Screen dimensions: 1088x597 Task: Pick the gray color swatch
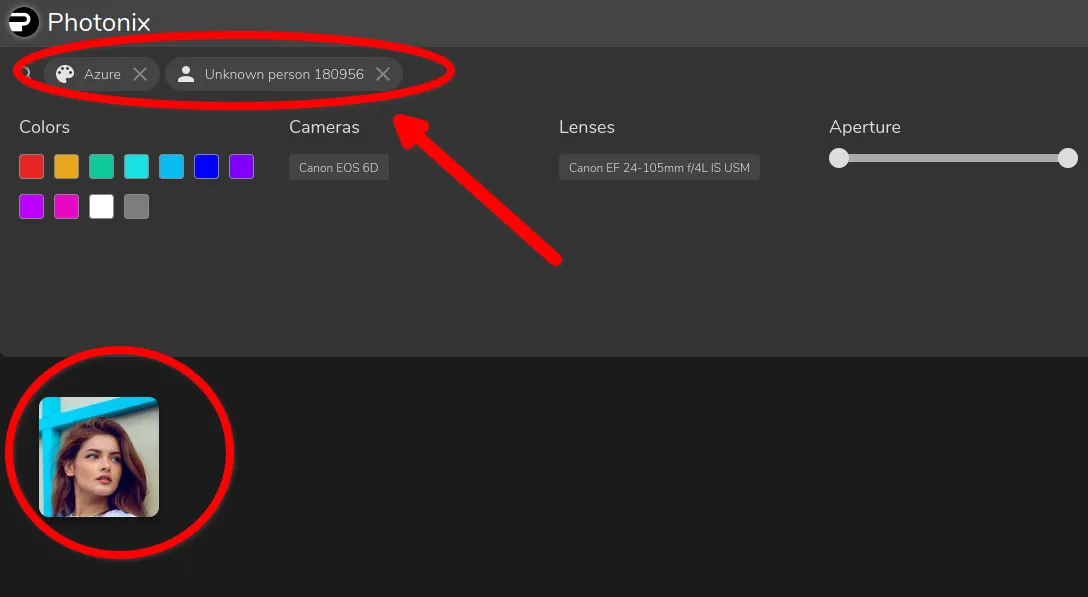click(137, 207)
